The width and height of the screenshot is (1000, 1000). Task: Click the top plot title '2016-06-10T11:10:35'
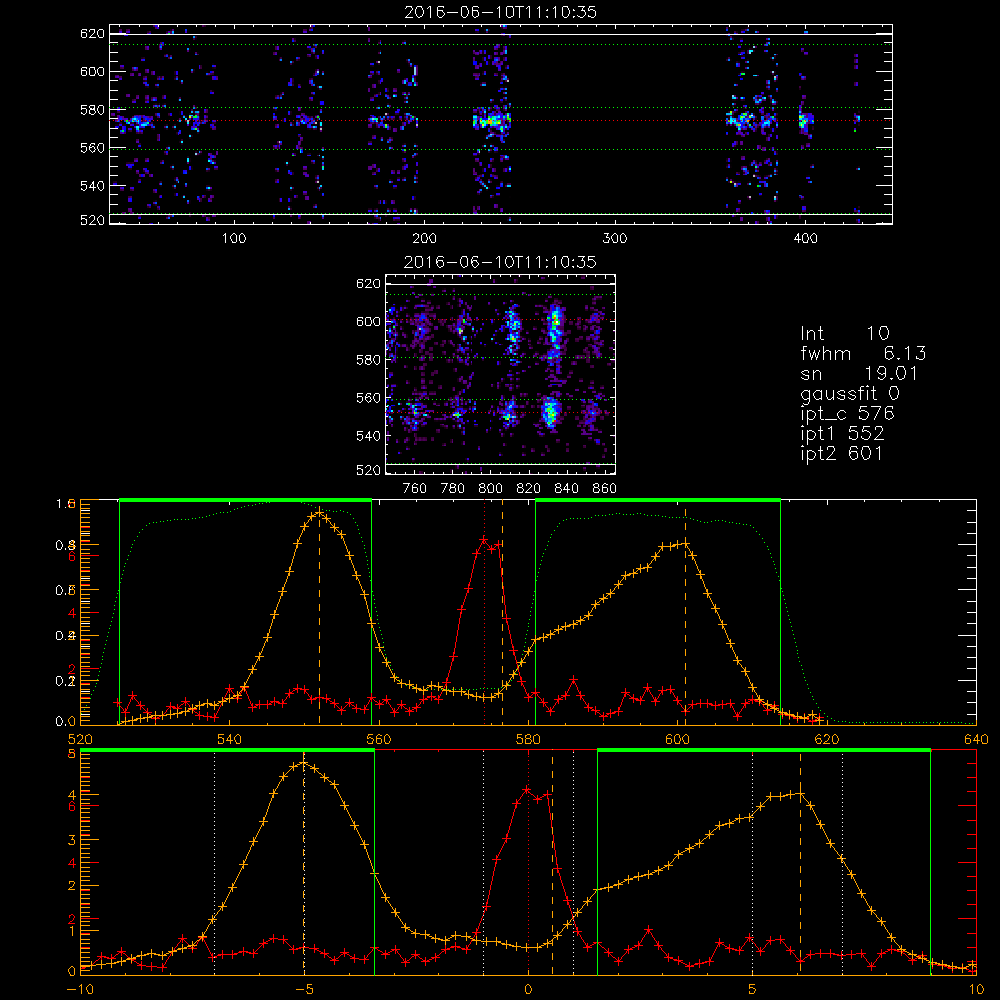coord(500,12)
